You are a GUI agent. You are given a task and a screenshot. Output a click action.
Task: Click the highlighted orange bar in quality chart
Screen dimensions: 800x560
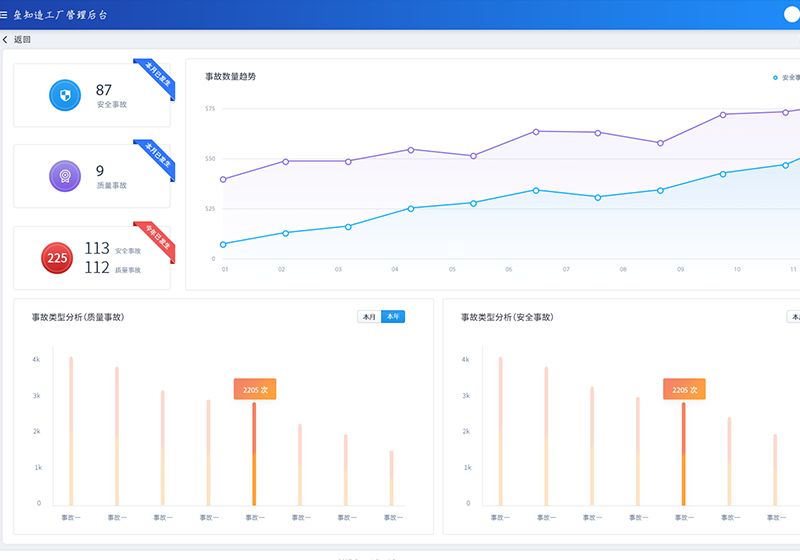coord(254,455)
